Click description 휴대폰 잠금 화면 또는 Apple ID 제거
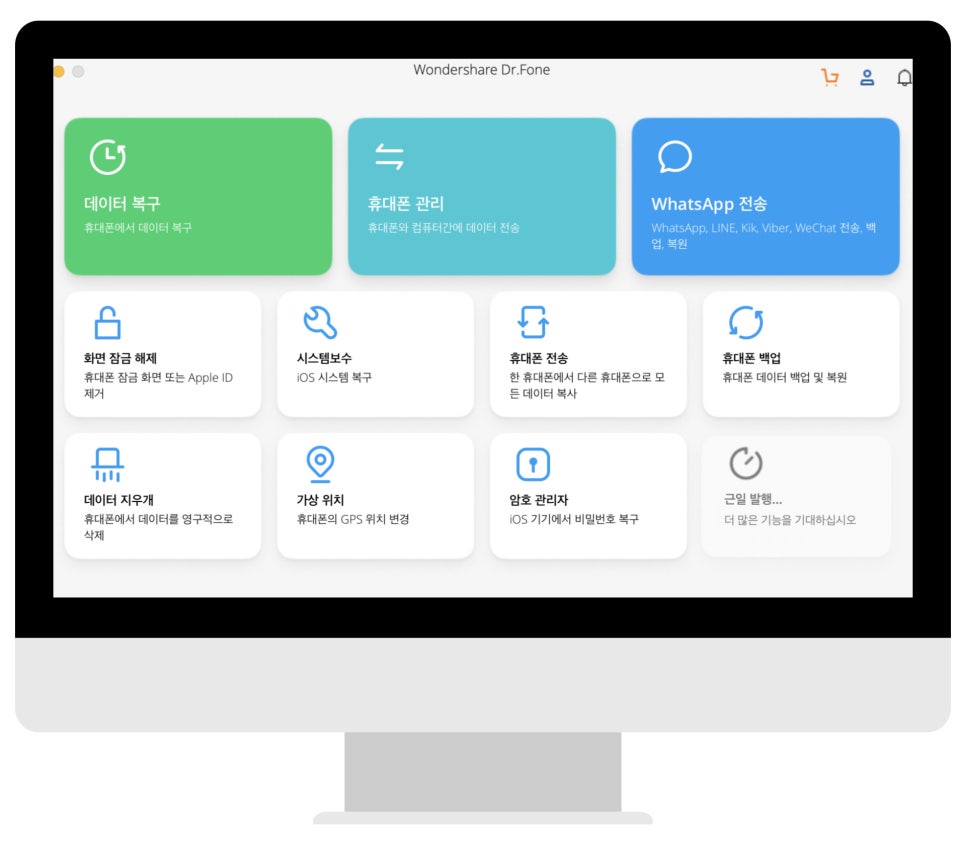 tap(158, 386)
